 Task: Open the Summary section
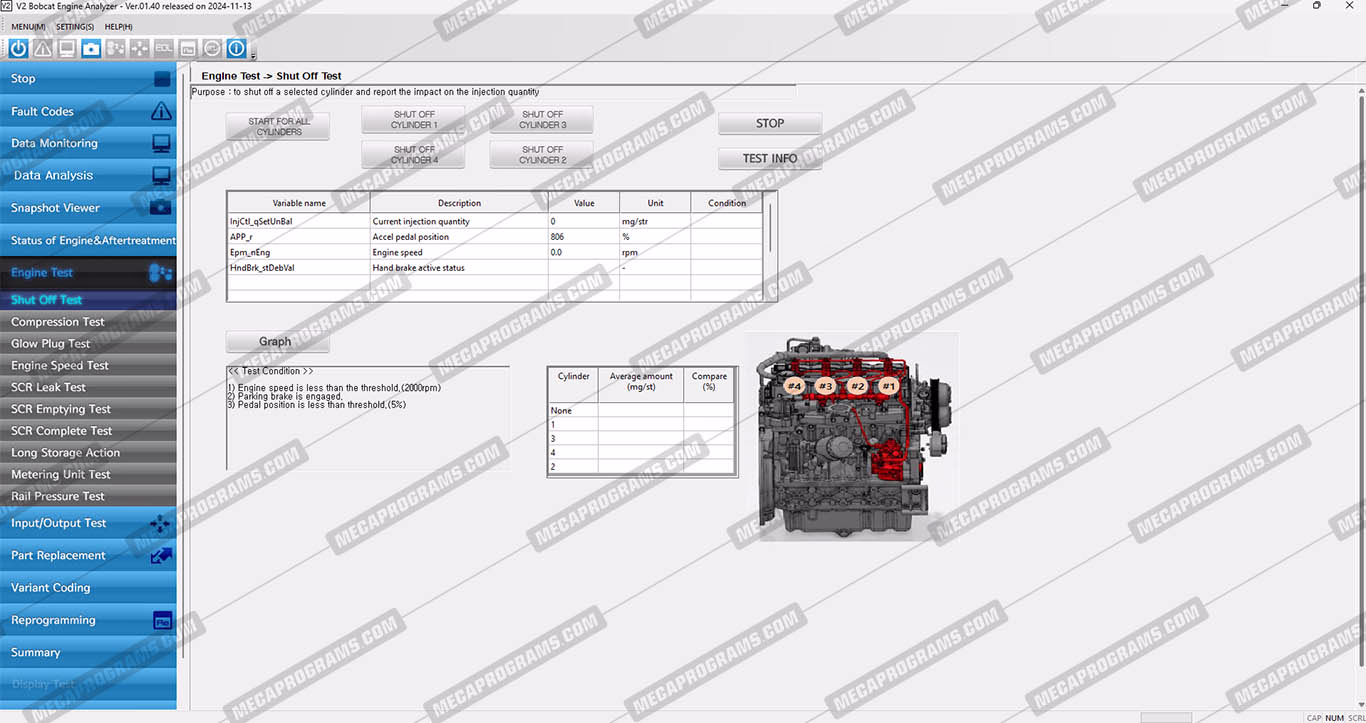point(88,652)
